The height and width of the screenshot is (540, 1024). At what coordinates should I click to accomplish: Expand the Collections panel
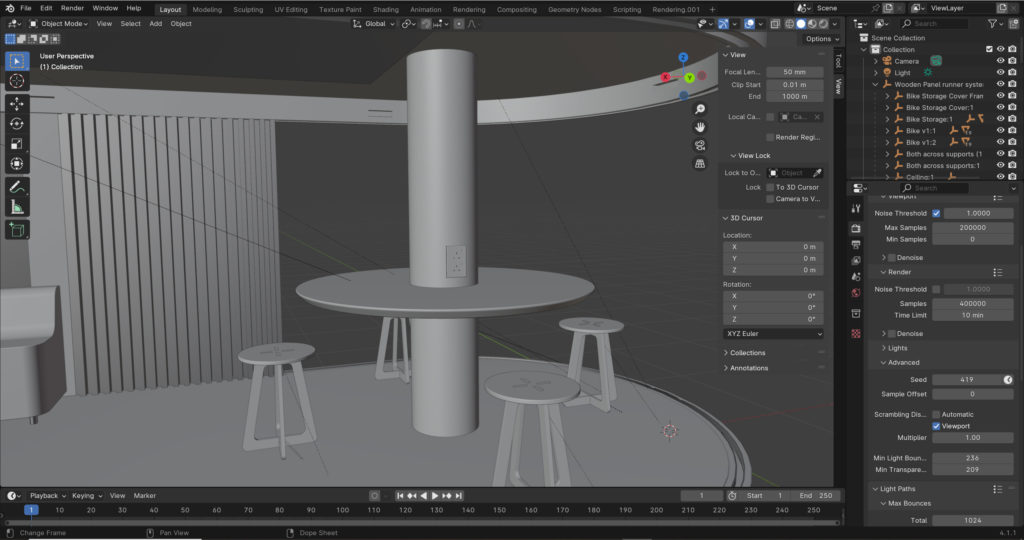(747, 353)
